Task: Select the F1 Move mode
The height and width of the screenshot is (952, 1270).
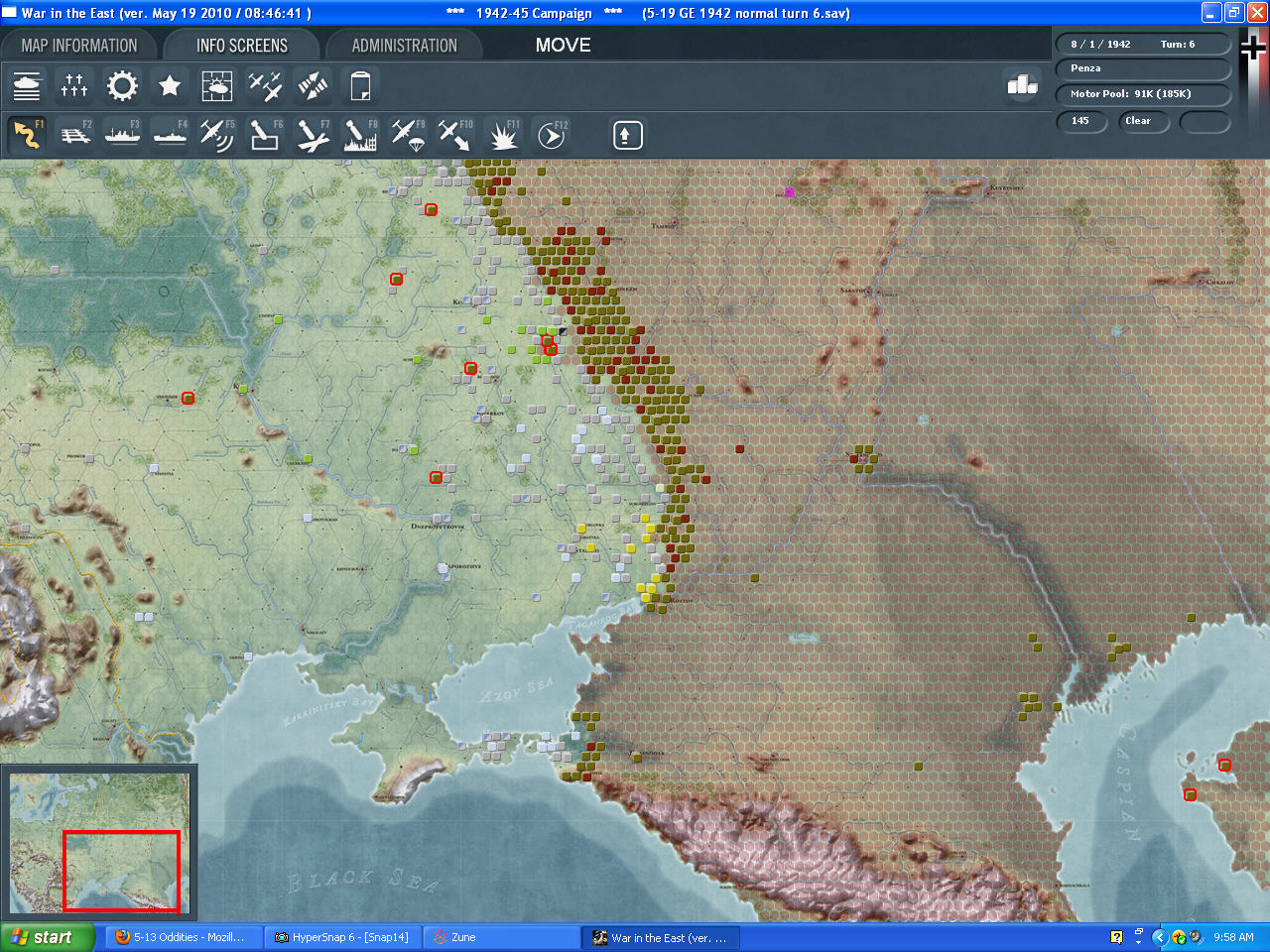Action: [x=28, y=135]
